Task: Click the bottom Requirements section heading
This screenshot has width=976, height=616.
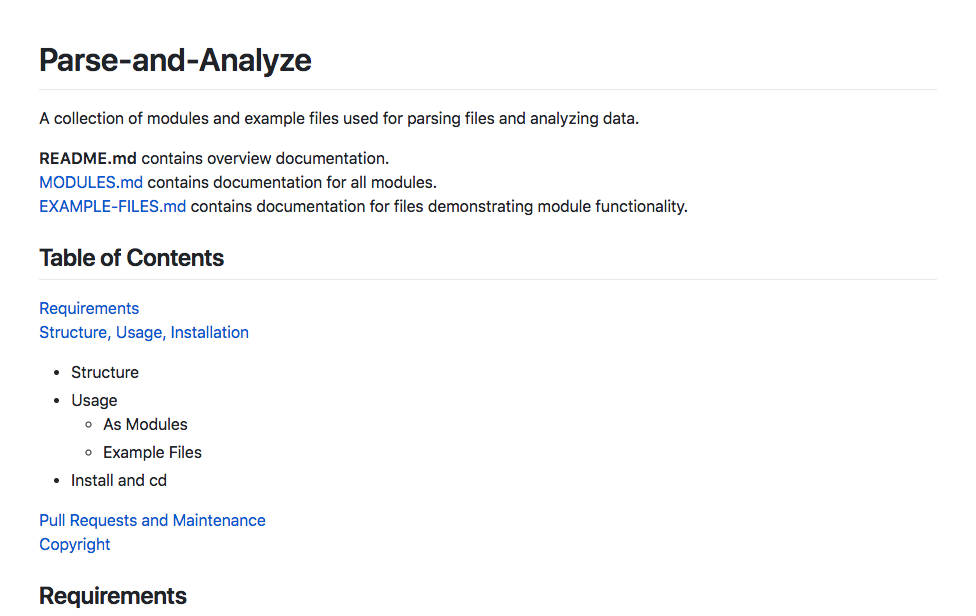Action: [x=113, y=596]
